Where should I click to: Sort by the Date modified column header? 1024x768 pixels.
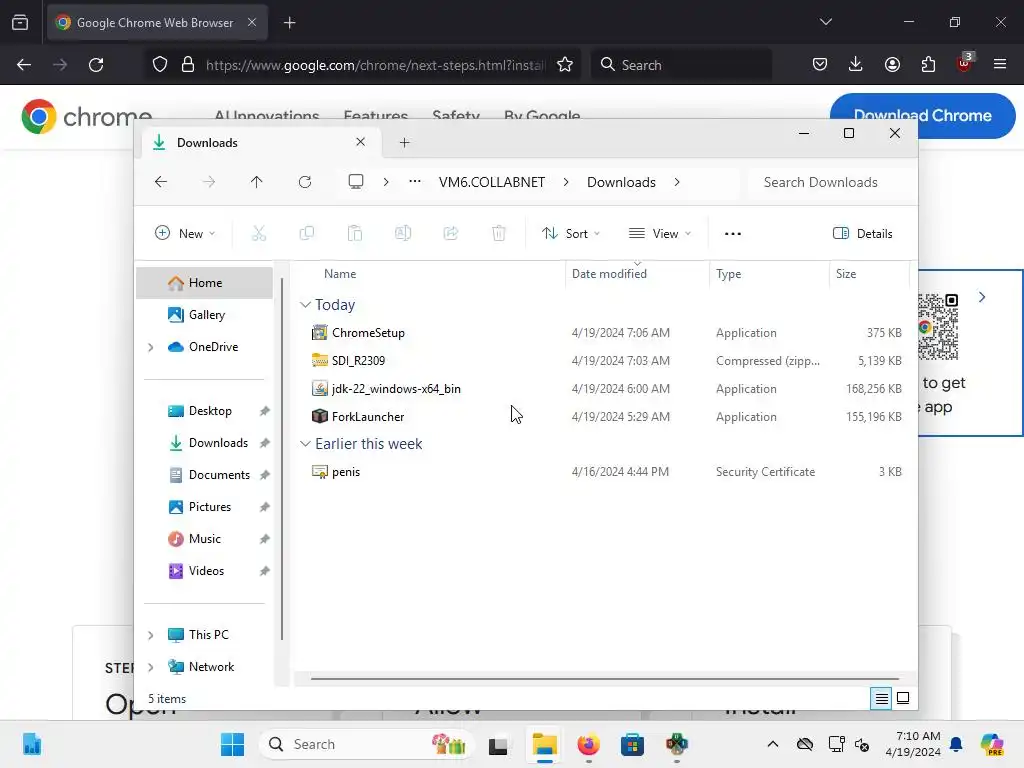point(609,274)
